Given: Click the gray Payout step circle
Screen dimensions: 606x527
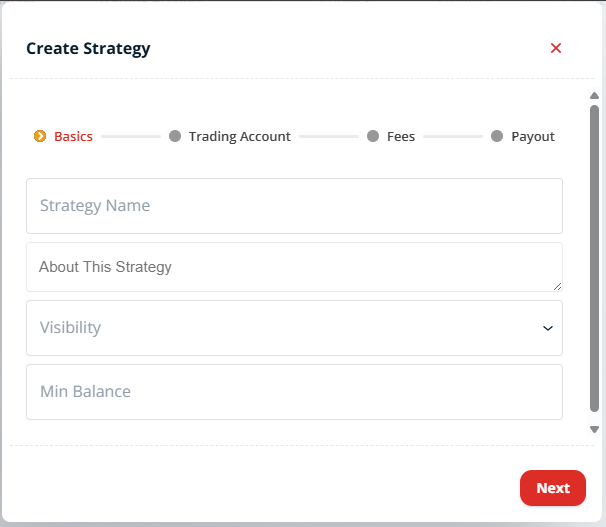Looking at the screenshot, I should tap(497, 136).
